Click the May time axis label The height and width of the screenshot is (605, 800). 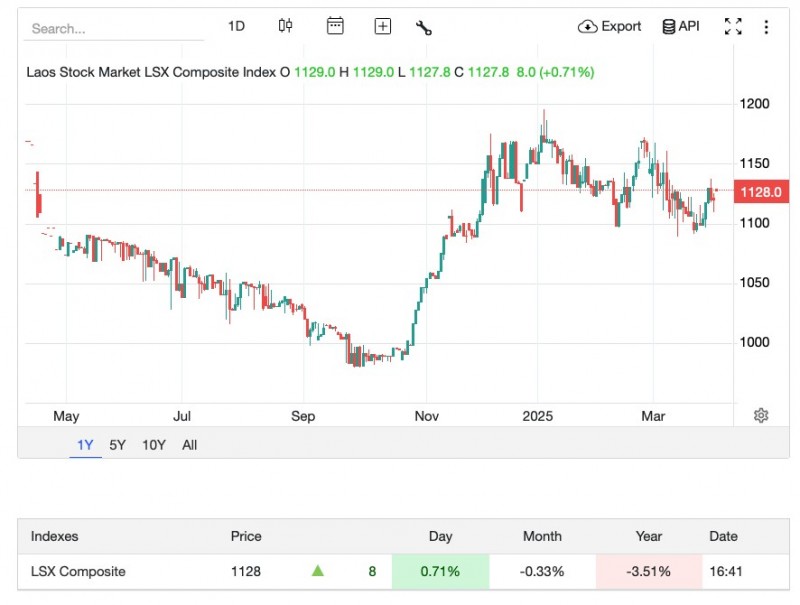pos(66,416)
